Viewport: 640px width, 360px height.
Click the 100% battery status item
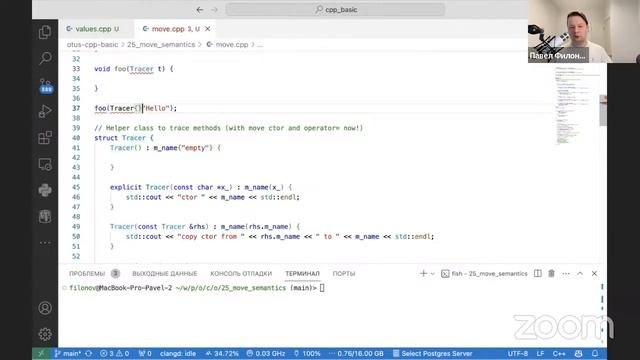pos(307,353)
